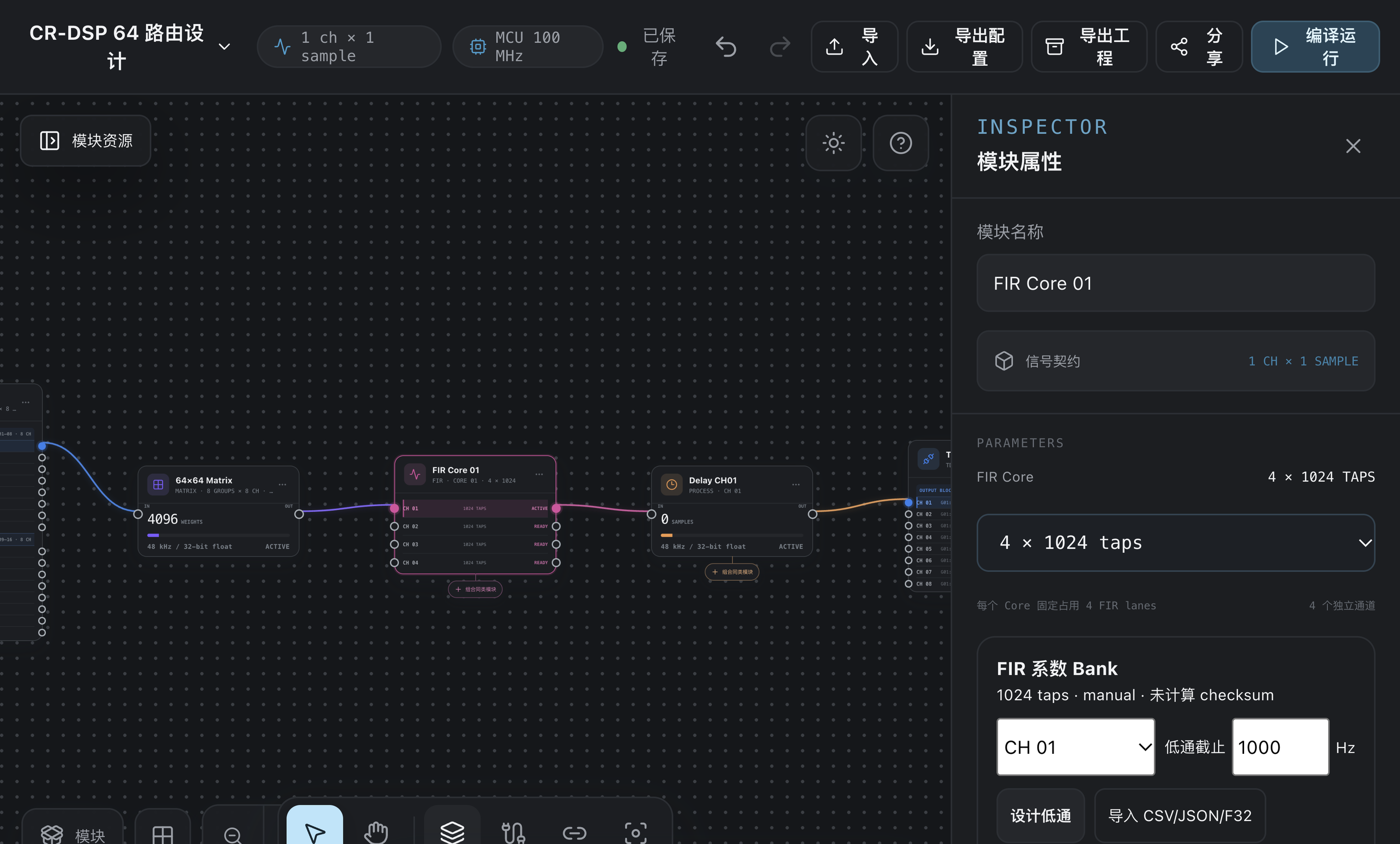Toggle the light/dark theme sun icon
The width and height of the screenshot is (1400, 844).
[833, 143]
